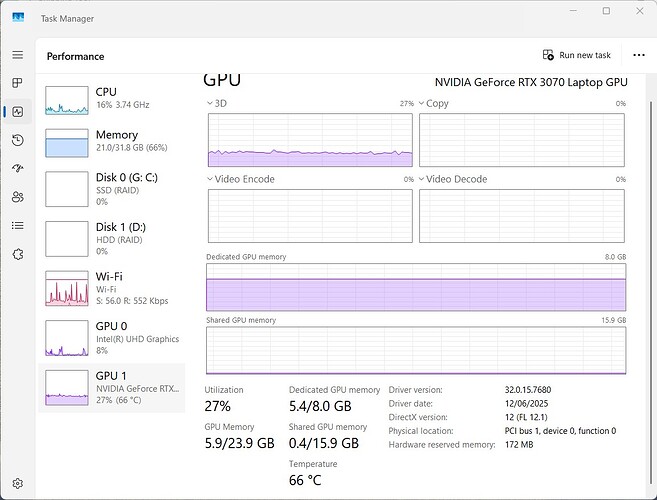Open the Copy engine graph dropdown
Screen dimensions: 657x500
tap(422, 103)
